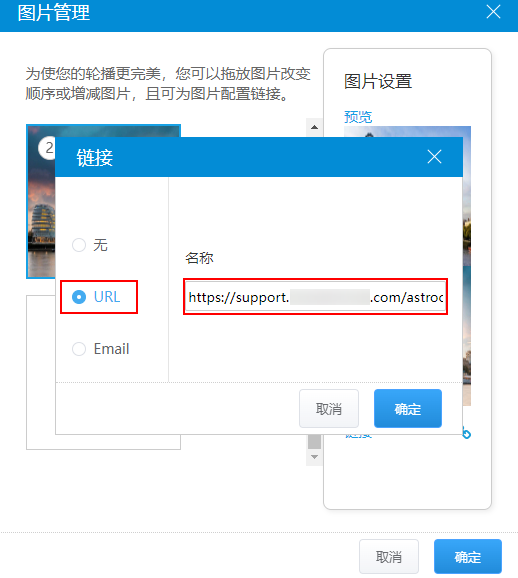Click 取消 in the 链接 dialog
The image size is (518, 578).
click(x=329, y=408)
